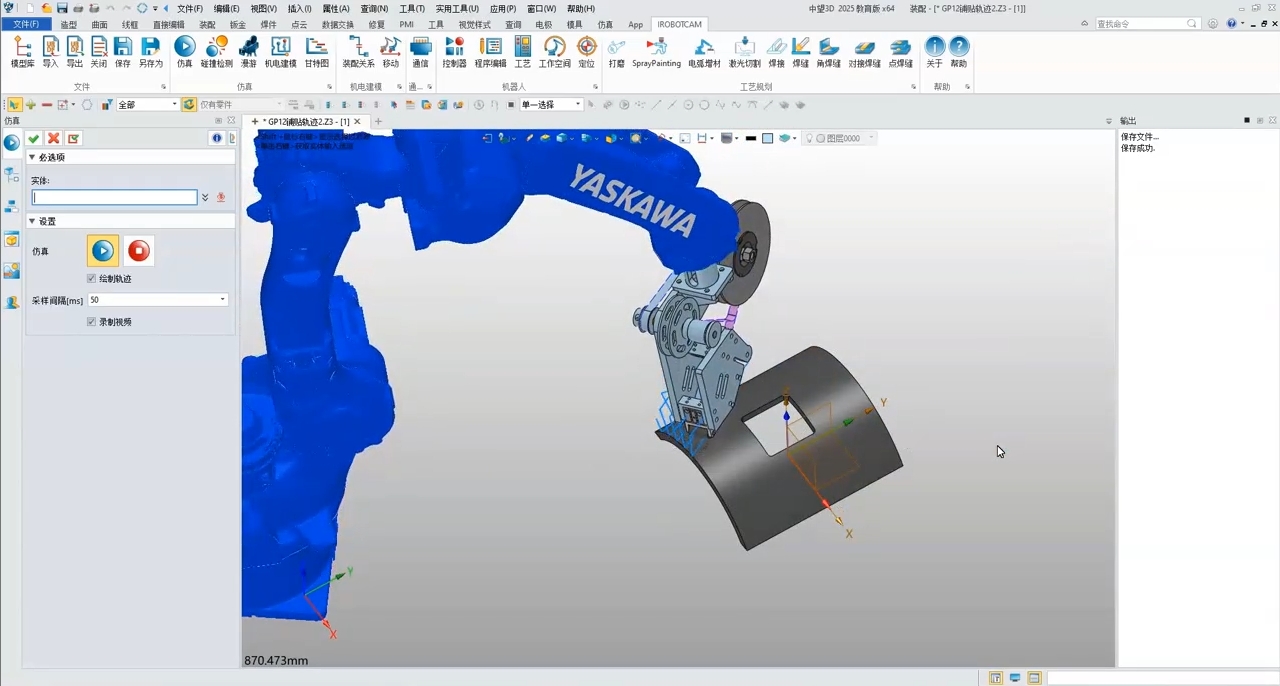The image size is (1280, 686).
Task: Select the IROBOTCAM ribbon tab
Action: [x=680, y=24]
